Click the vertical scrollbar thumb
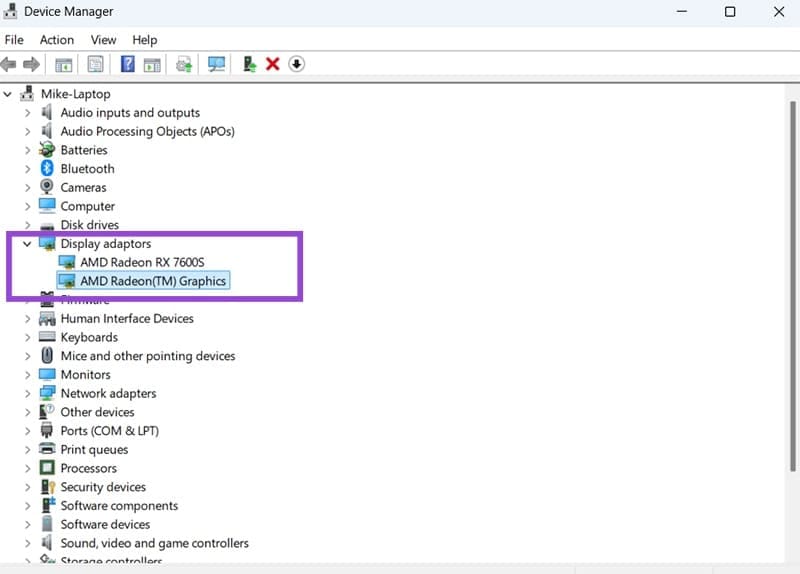 pos(792,286)
